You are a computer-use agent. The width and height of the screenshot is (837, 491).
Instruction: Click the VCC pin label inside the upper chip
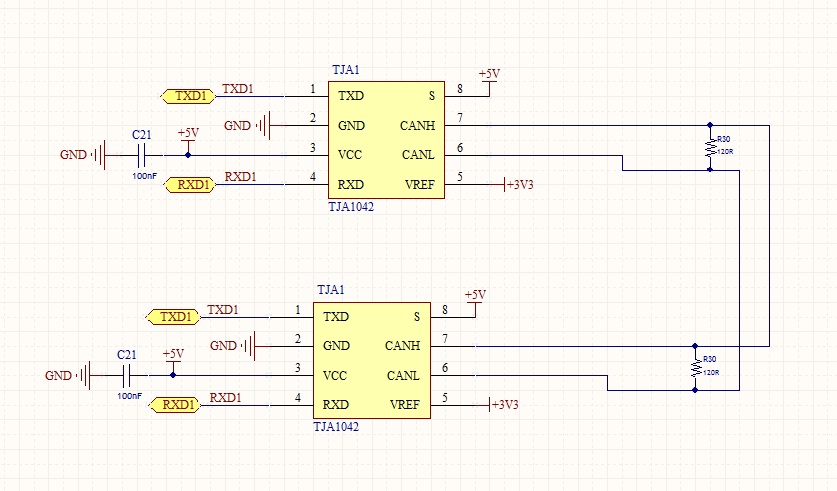coord(350,155)
